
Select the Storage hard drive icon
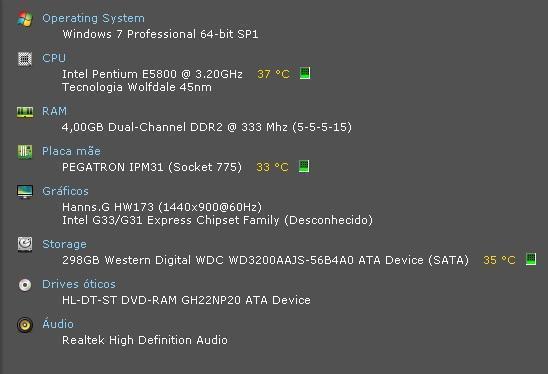tap(25, 244)
